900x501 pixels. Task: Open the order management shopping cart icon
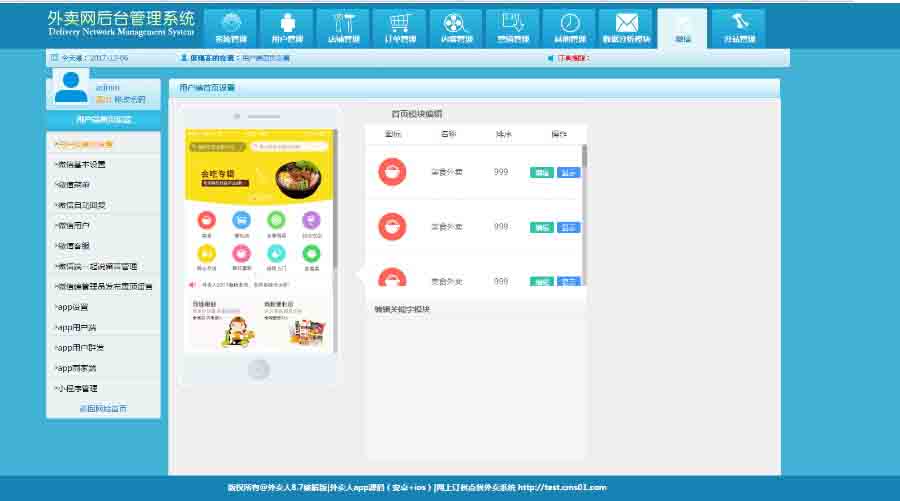(400, 28)
